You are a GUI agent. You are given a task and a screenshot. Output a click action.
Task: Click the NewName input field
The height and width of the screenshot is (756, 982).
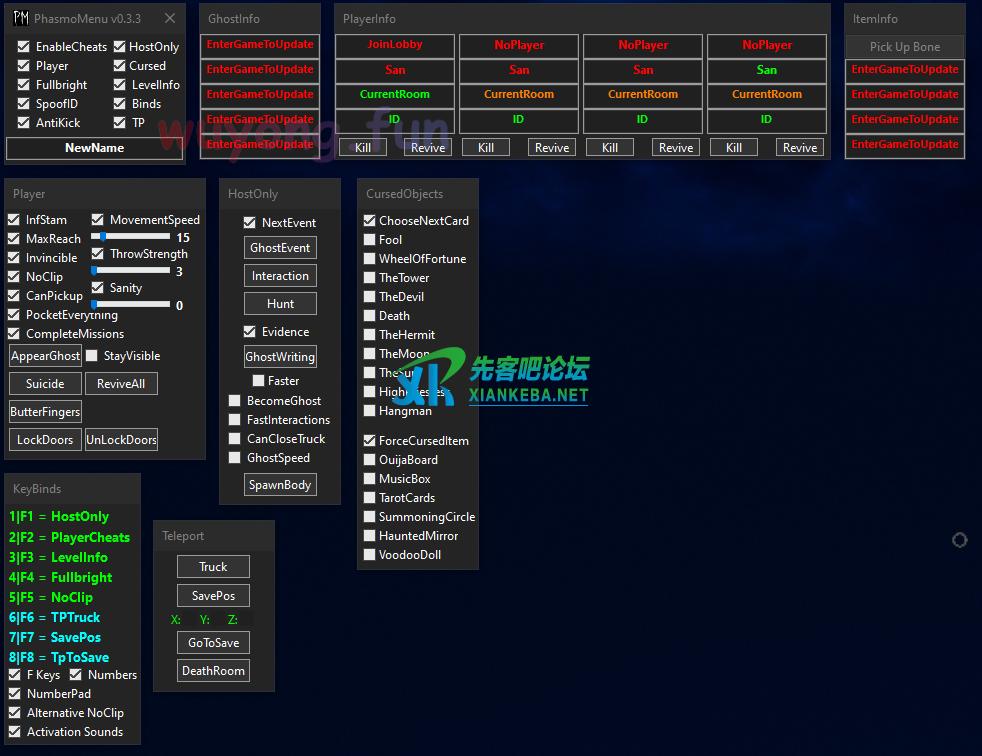click(x=95, y=148)
